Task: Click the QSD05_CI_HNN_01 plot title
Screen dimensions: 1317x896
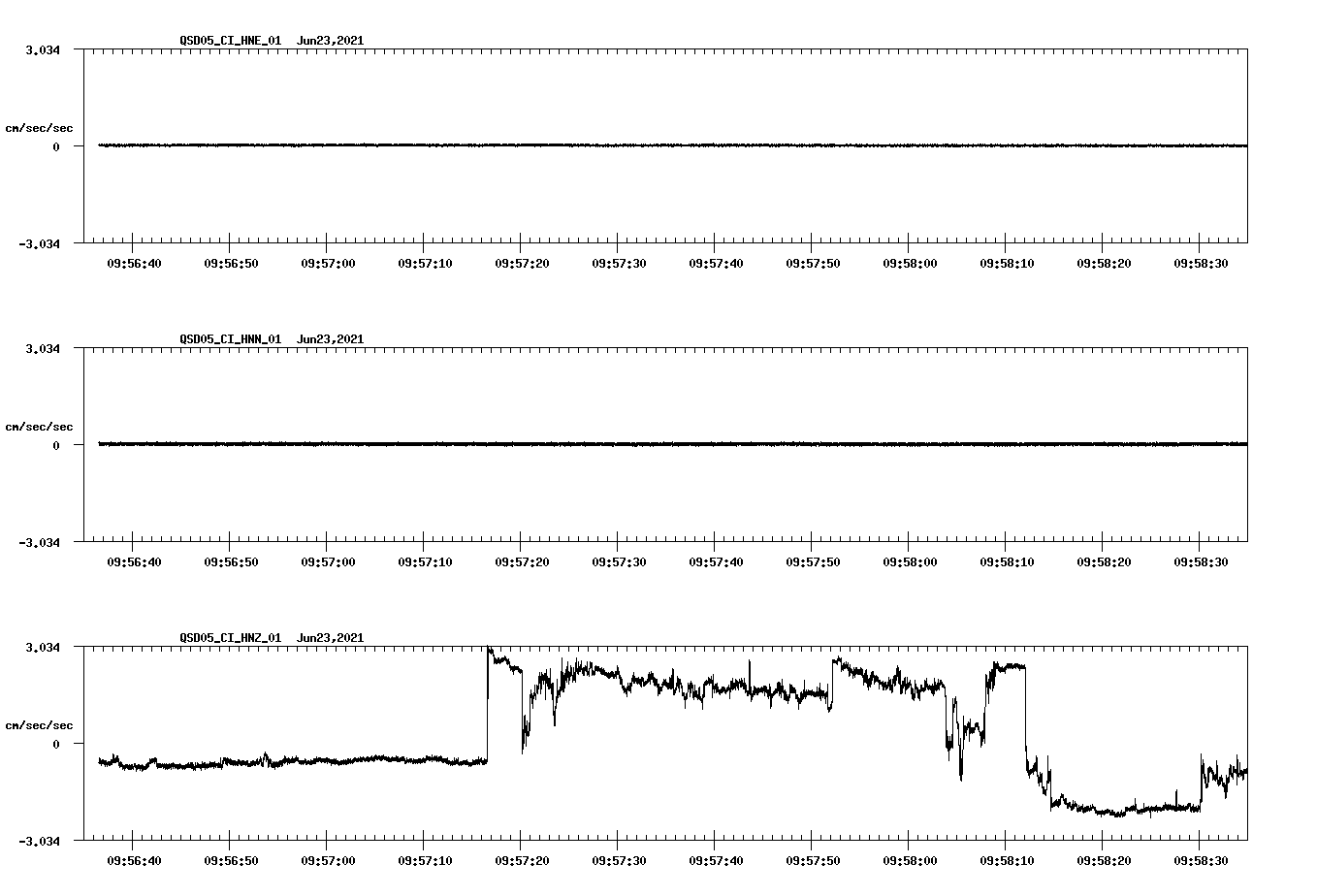Action: tap(272, 339)
